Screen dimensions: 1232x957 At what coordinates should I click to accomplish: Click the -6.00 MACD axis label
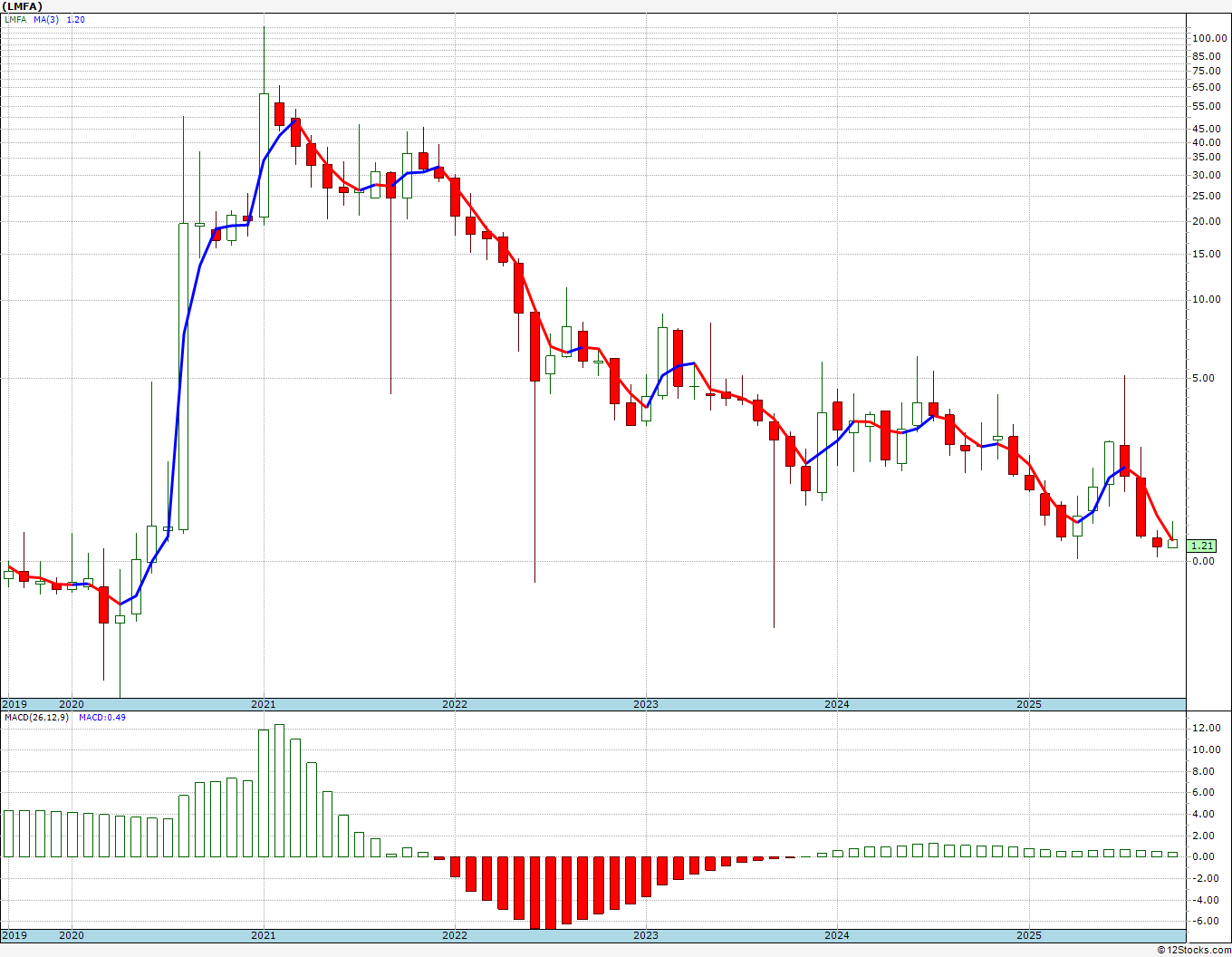(1206, 922)
